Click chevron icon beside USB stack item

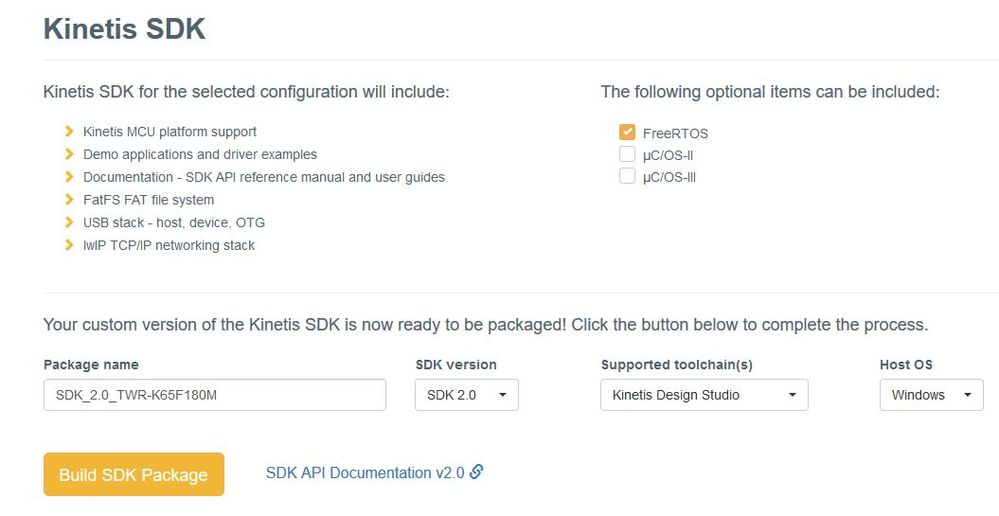[x=69, y=222]
